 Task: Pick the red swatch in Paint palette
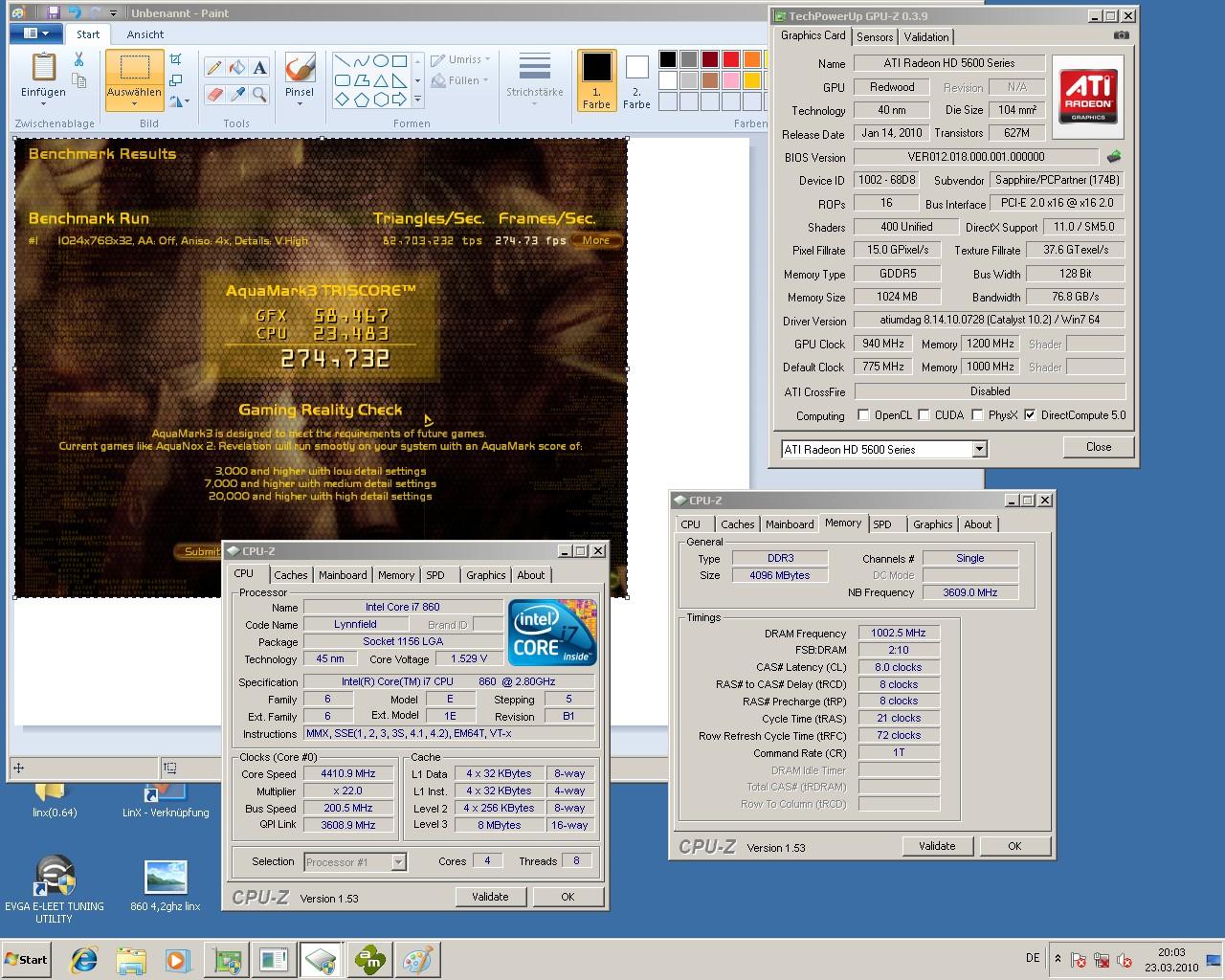click(730, 59)
